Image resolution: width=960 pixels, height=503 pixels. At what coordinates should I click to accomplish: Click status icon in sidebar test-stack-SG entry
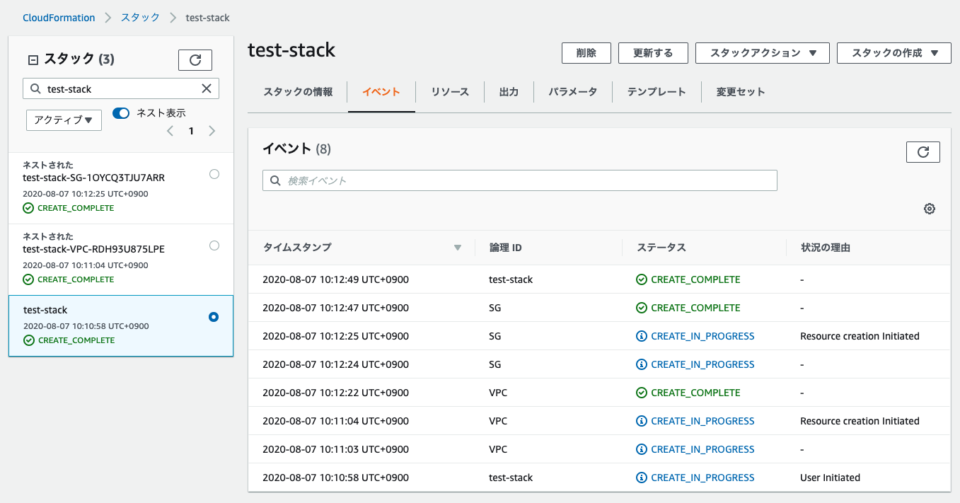click(28, 208)
